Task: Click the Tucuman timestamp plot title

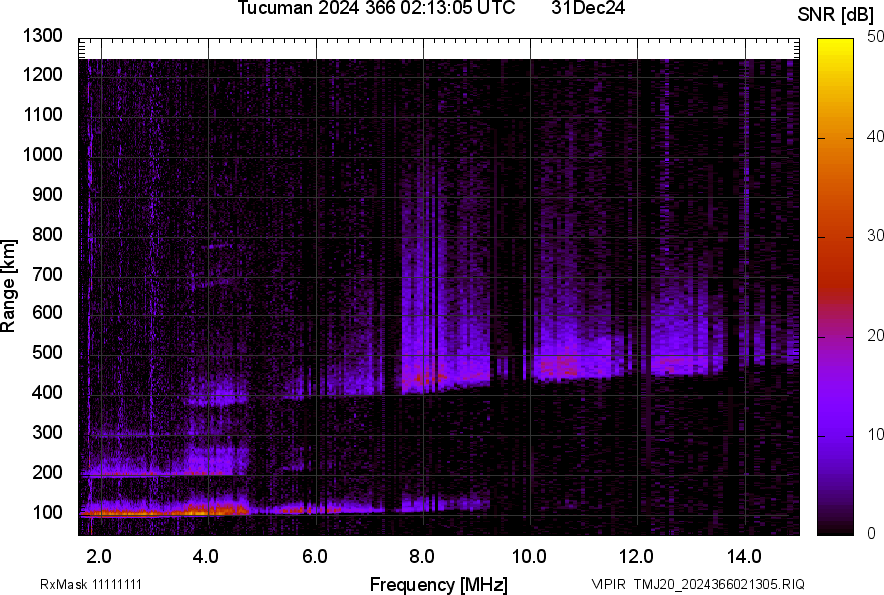Action: pyautogui.click(x=376, y=9)
